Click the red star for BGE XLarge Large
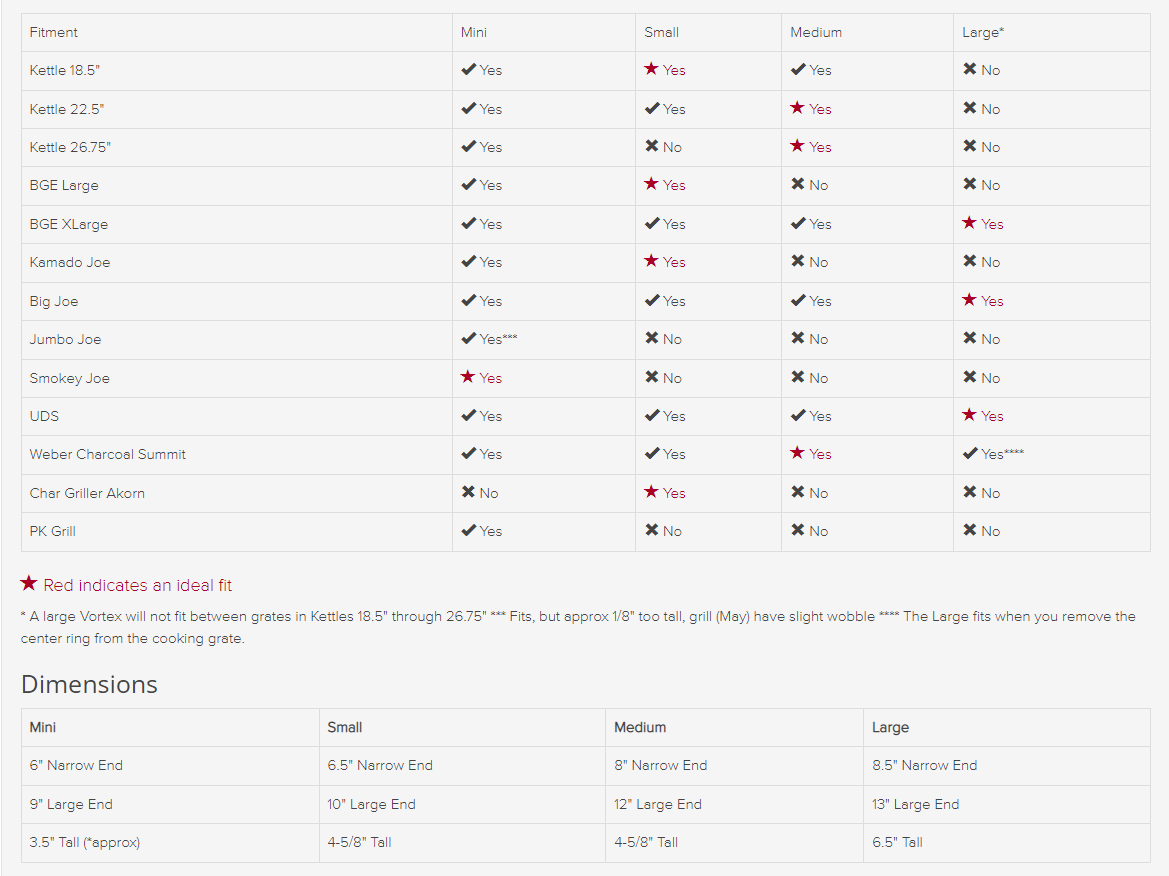 [x=969, y=224]
